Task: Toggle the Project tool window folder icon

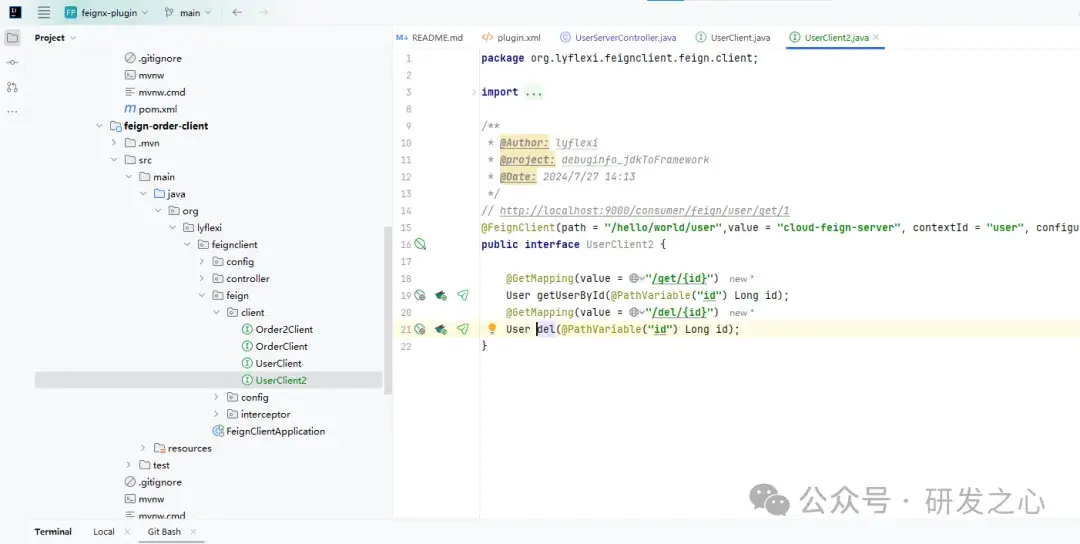Action: coord(12,38)
